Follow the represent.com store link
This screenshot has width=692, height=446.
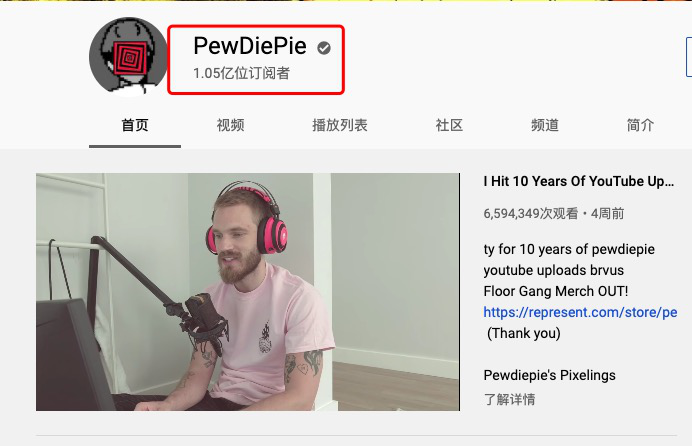point(580,312)
